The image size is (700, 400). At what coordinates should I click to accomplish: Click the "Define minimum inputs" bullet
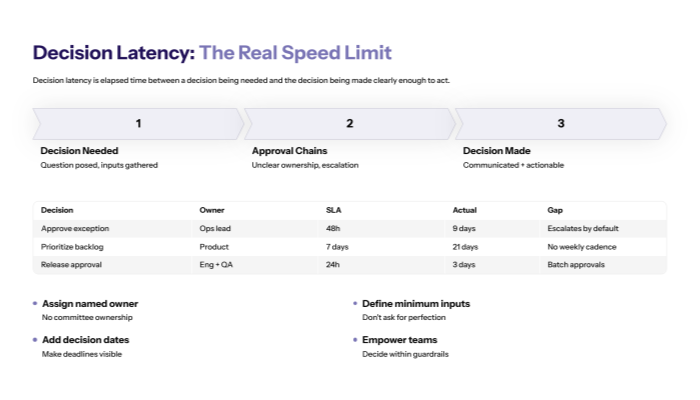416,303
